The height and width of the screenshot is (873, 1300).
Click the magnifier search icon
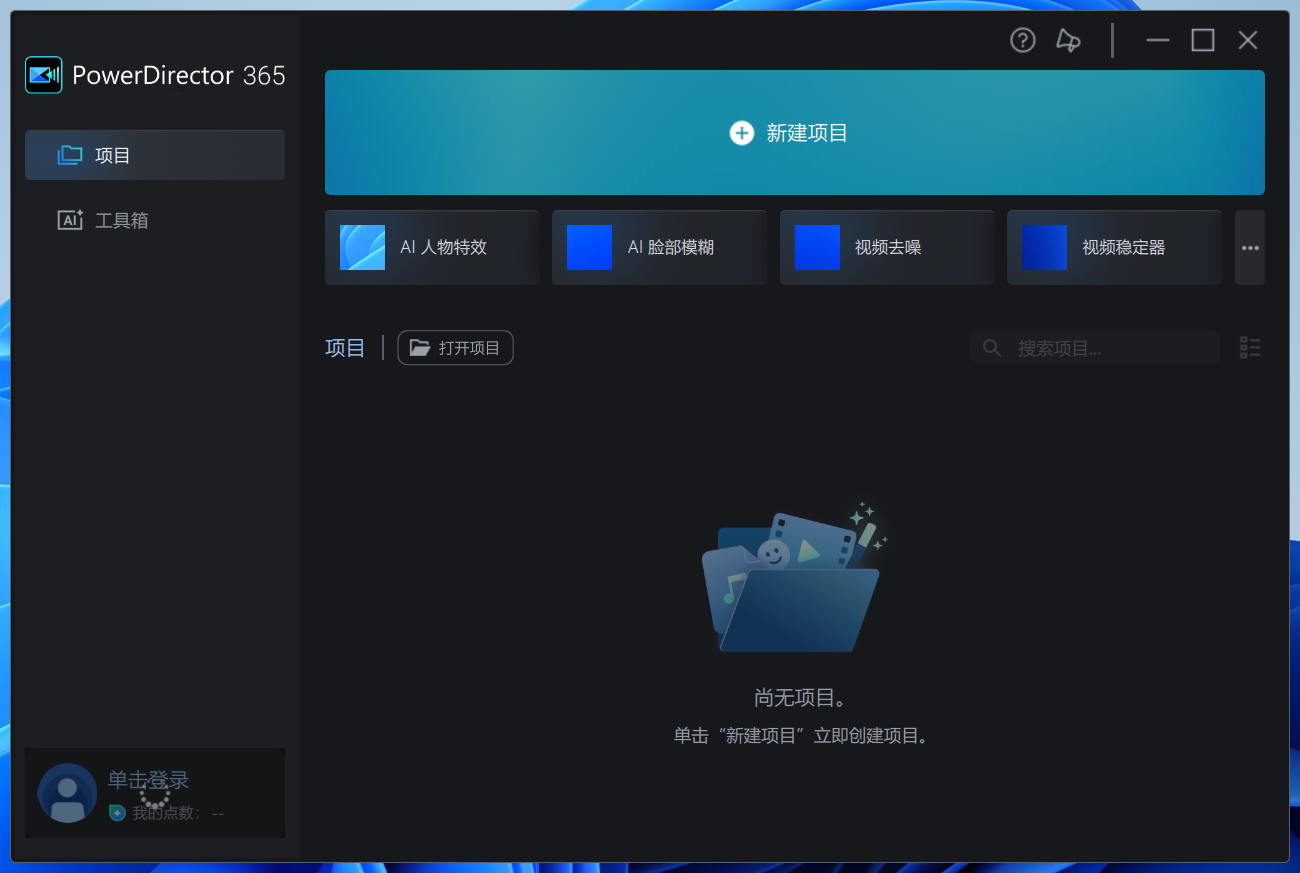[992, 348]
